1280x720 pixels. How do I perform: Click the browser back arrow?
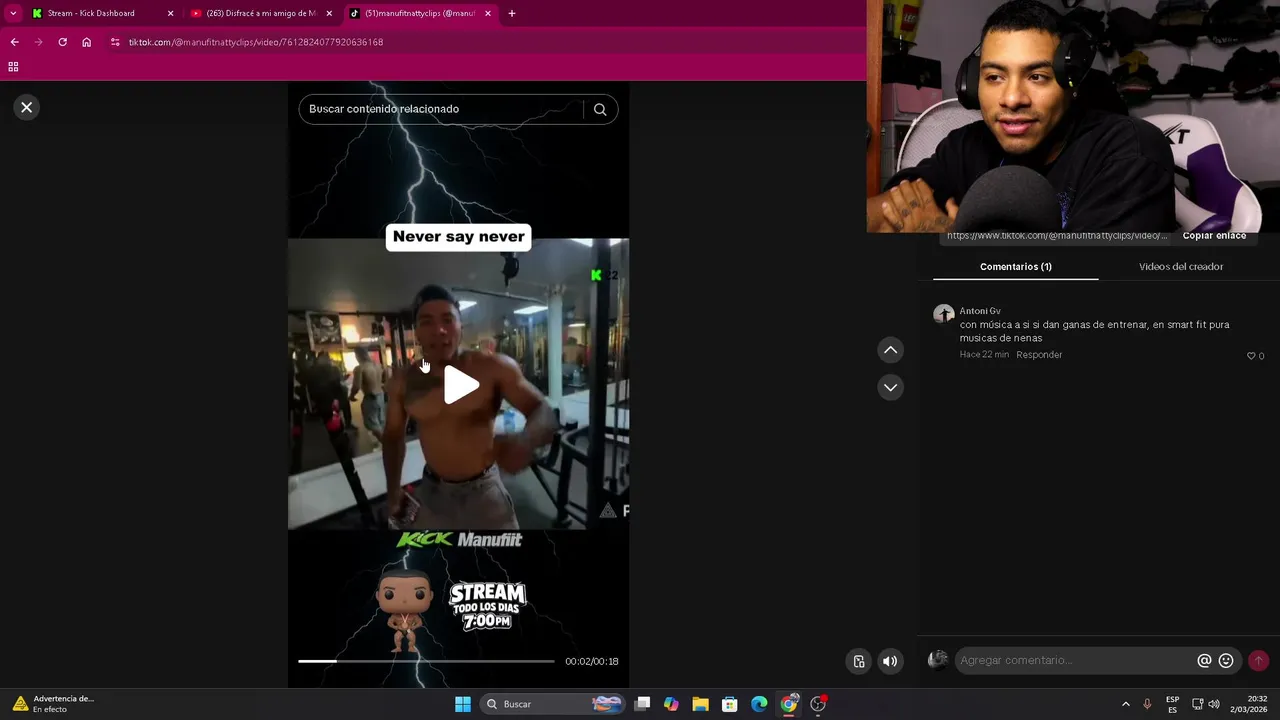click(14, 42)
